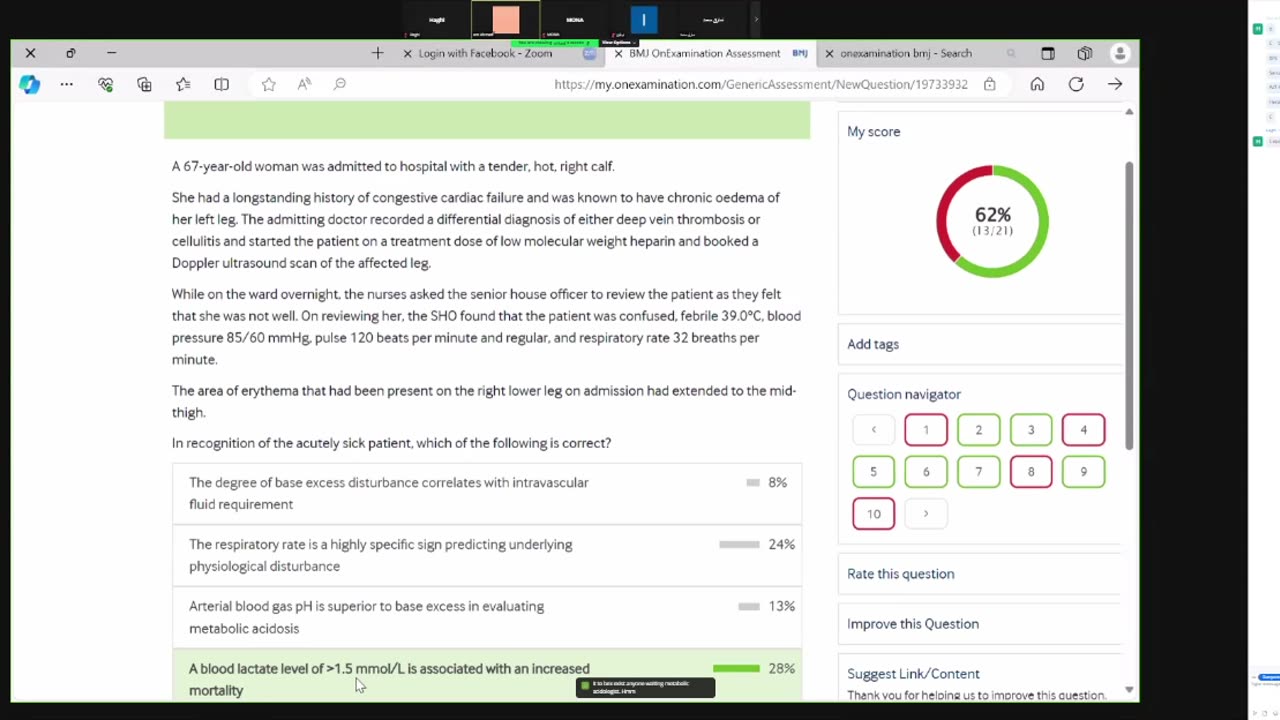Click the browser essentials heart icon
The image size is (1280, 720).
pos(105,84)
